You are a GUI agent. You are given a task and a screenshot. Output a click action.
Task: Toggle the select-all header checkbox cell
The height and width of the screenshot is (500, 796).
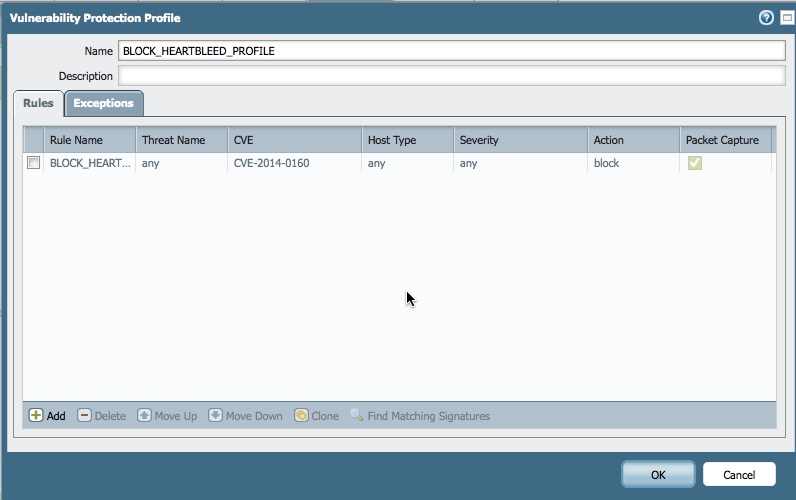(x=33, y=140)
